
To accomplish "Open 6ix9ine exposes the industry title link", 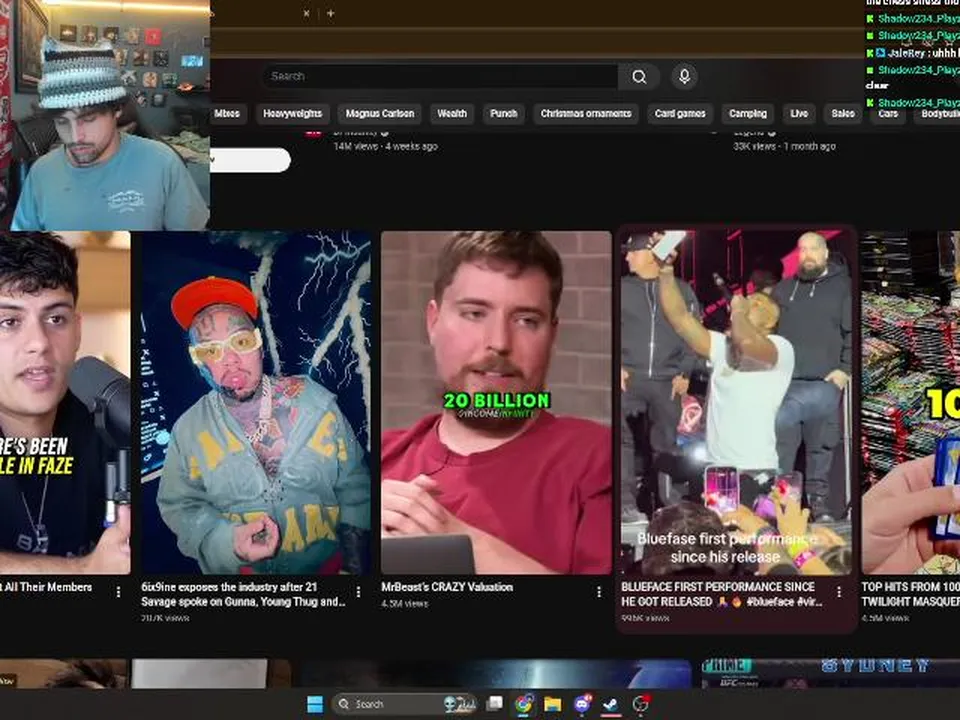I will point(243,594).
